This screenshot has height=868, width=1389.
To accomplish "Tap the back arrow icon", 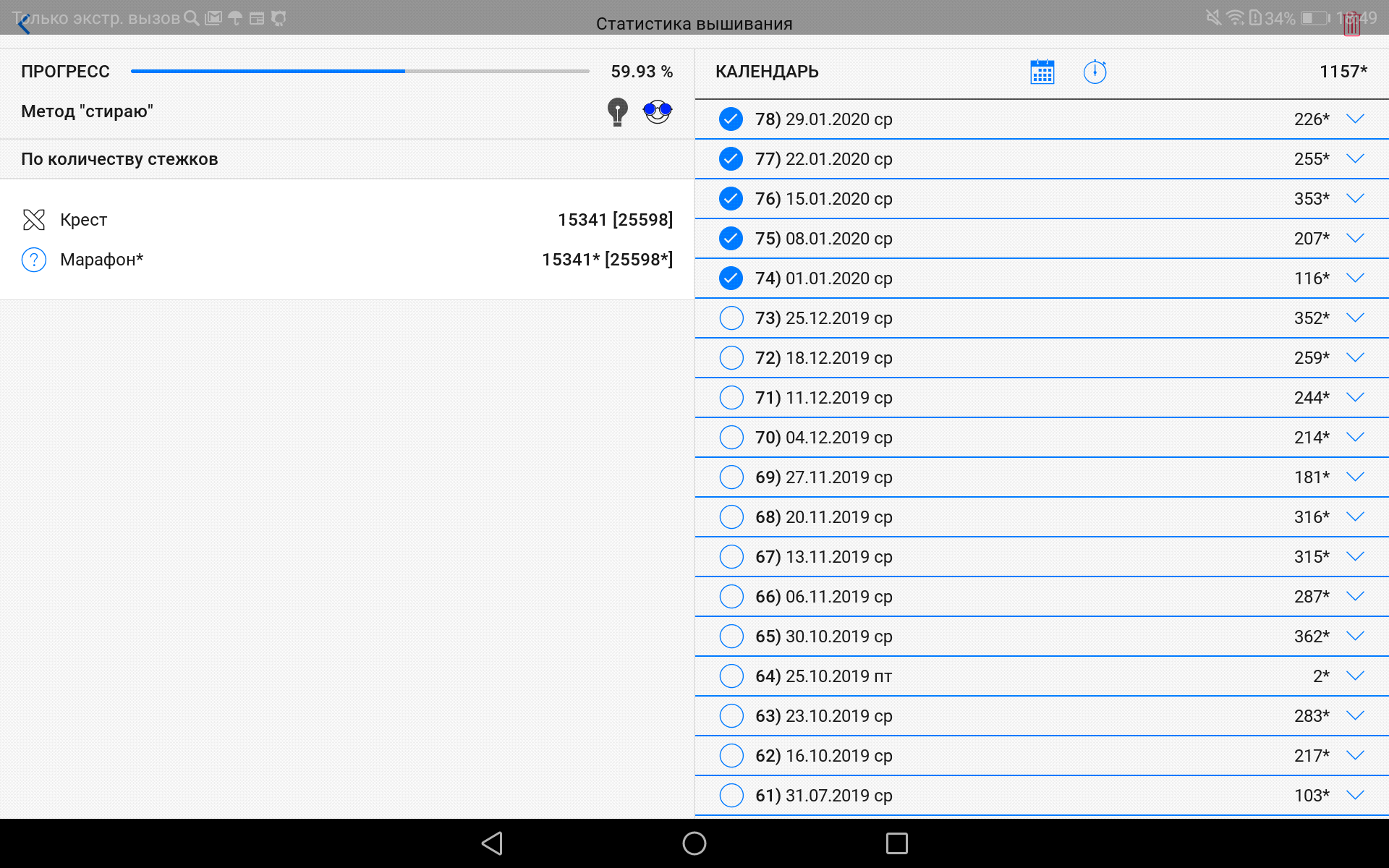I will [24, 24].
